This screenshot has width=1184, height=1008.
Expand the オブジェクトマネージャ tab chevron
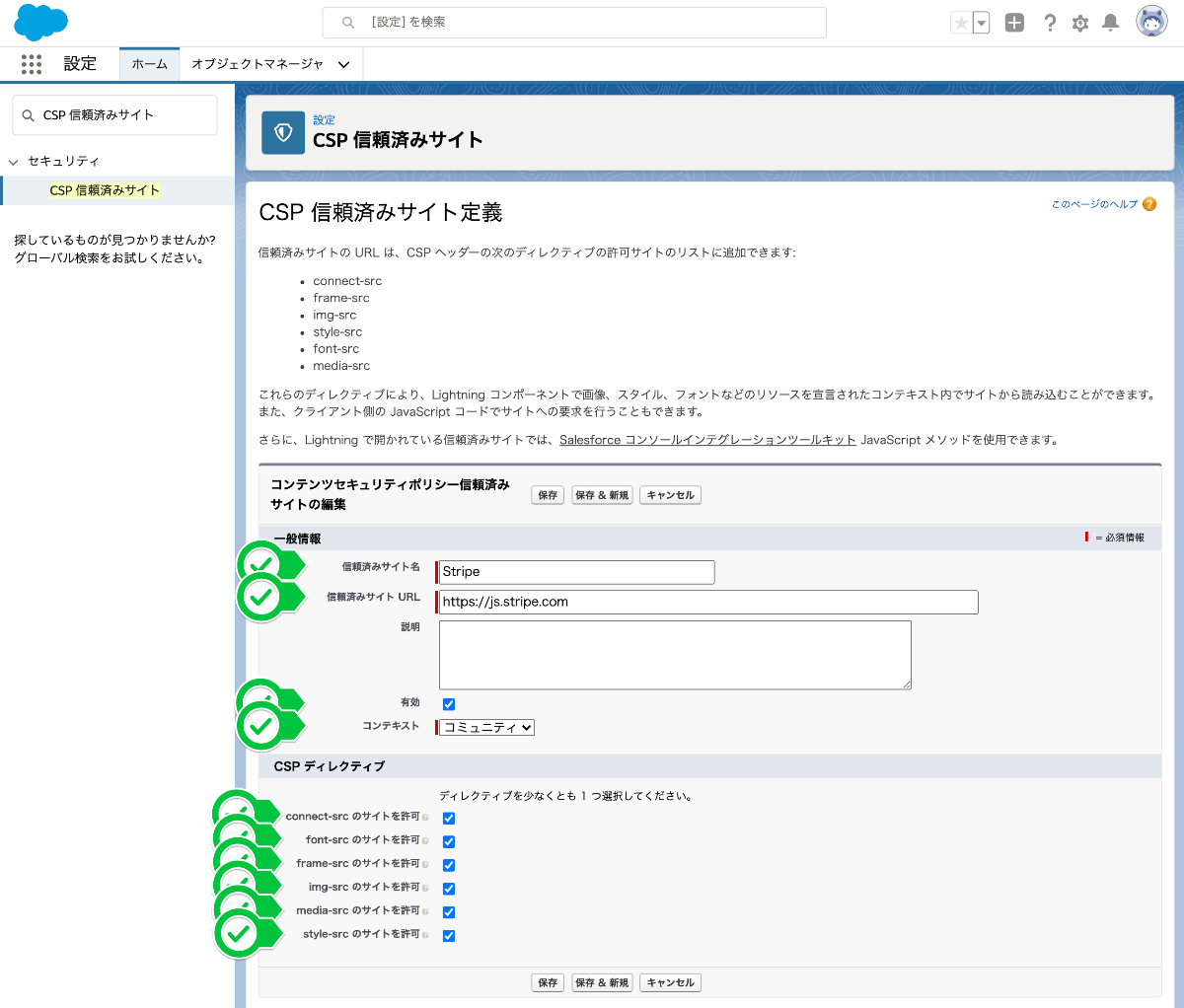point(343,65)
